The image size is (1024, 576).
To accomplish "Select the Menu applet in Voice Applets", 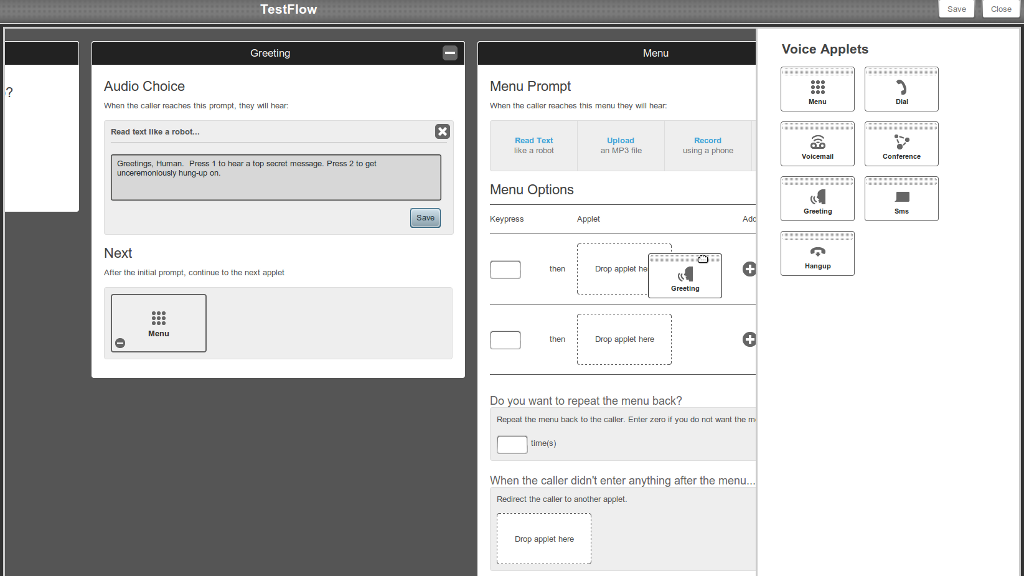I will [817, 89].
